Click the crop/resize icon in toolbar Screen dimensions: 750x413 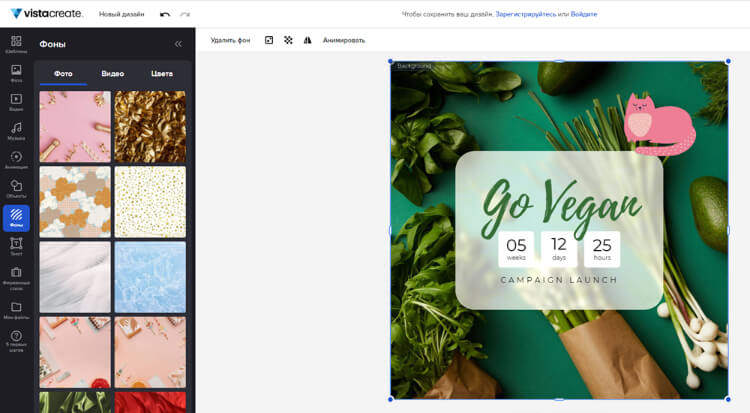pyautogui.click(x=269, y=40)
